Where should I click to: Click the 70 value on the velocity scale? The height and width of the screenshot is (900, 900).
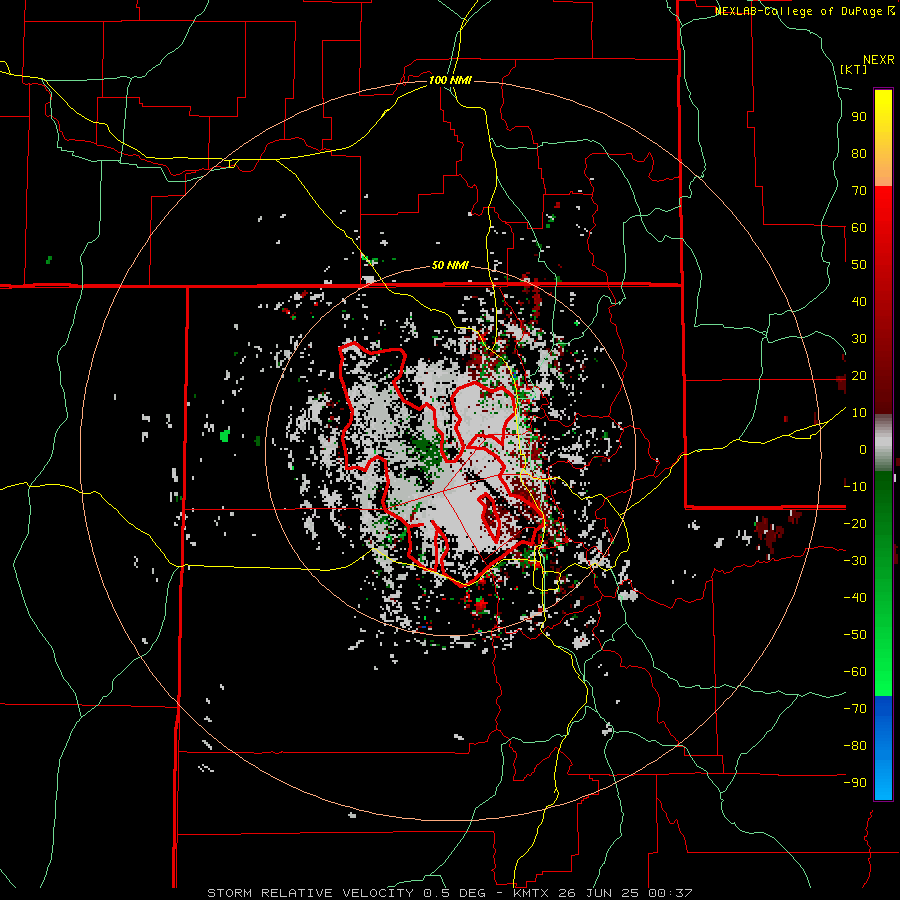859,191
